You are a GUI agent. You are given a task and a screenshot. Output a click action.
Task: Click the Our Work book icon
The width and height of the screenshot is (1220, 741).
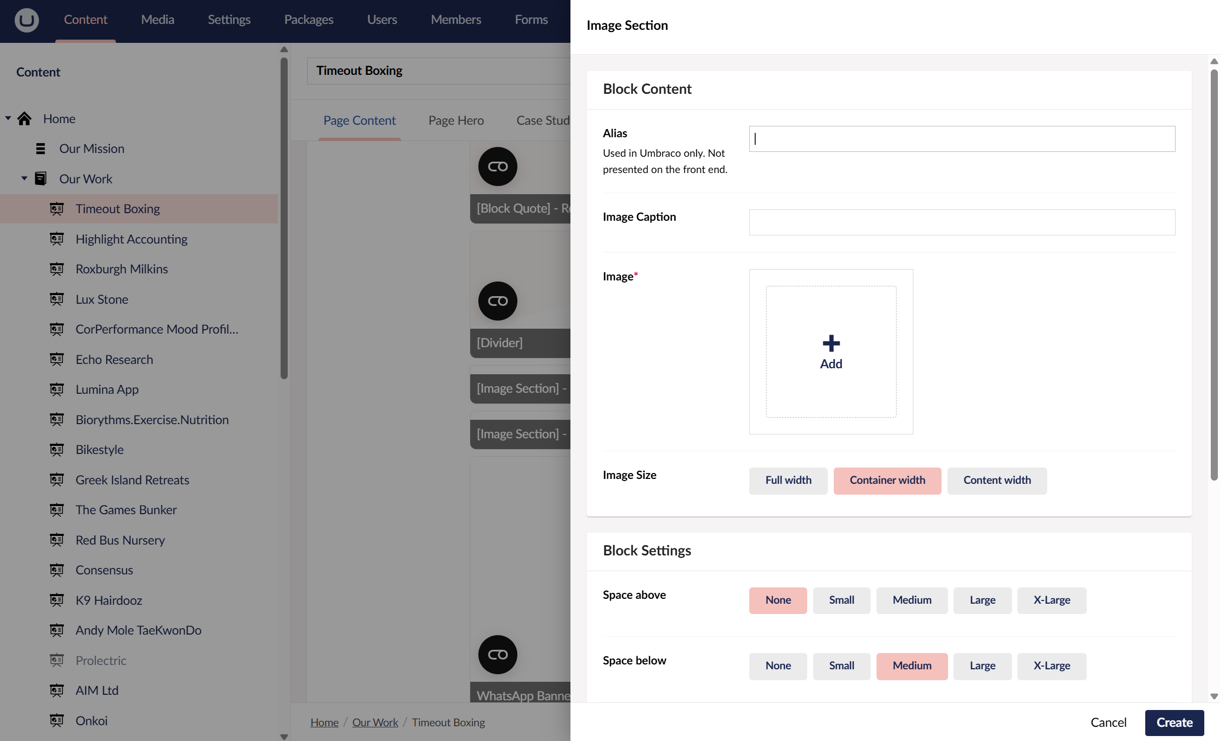(40, 178)
